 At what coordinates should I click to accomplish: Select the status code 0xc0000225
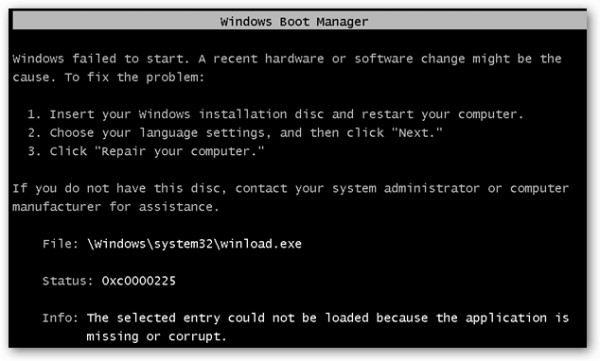click(x=139, y=281)
